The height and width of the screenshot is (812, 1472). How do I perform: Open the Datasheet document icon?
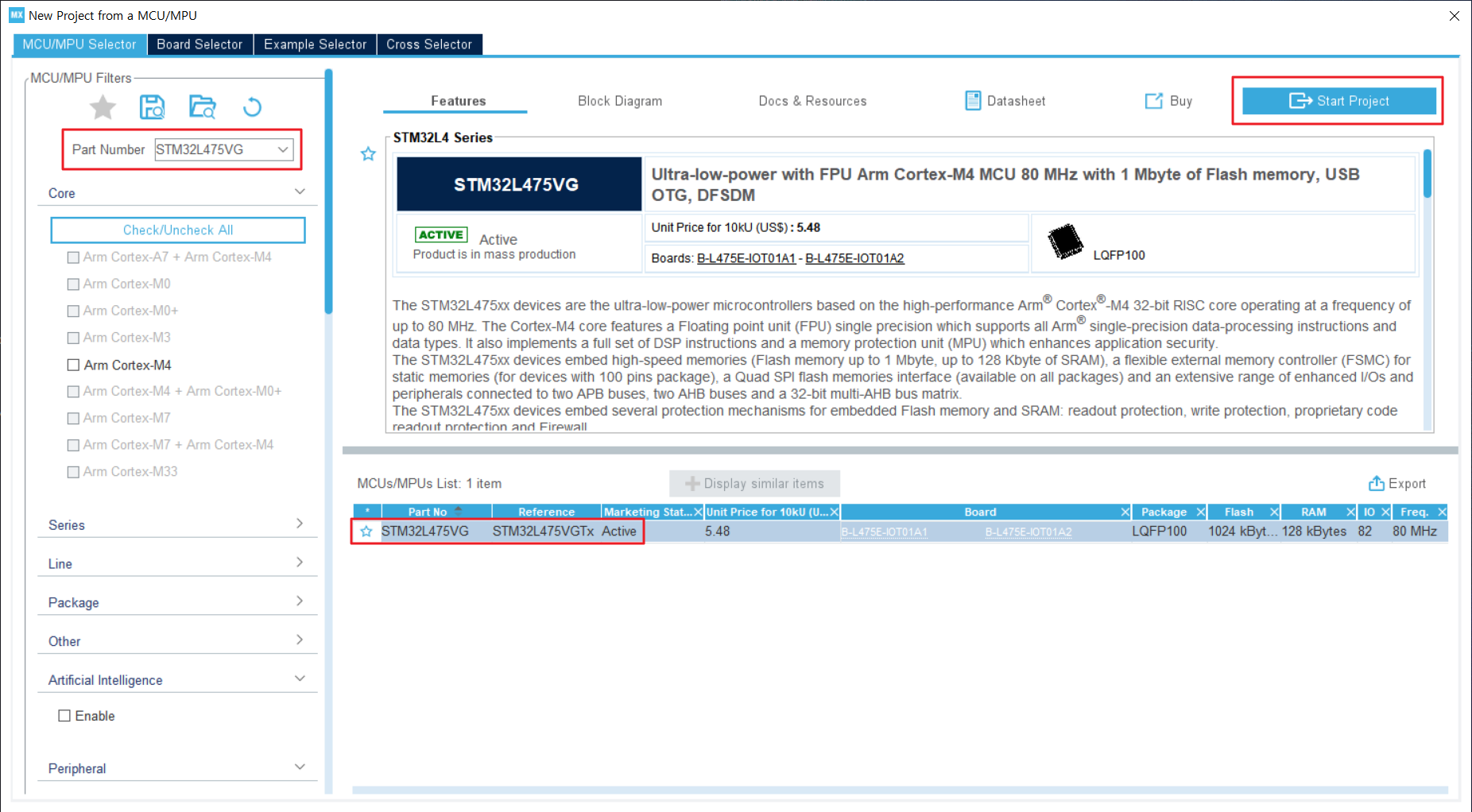[973, 101]
